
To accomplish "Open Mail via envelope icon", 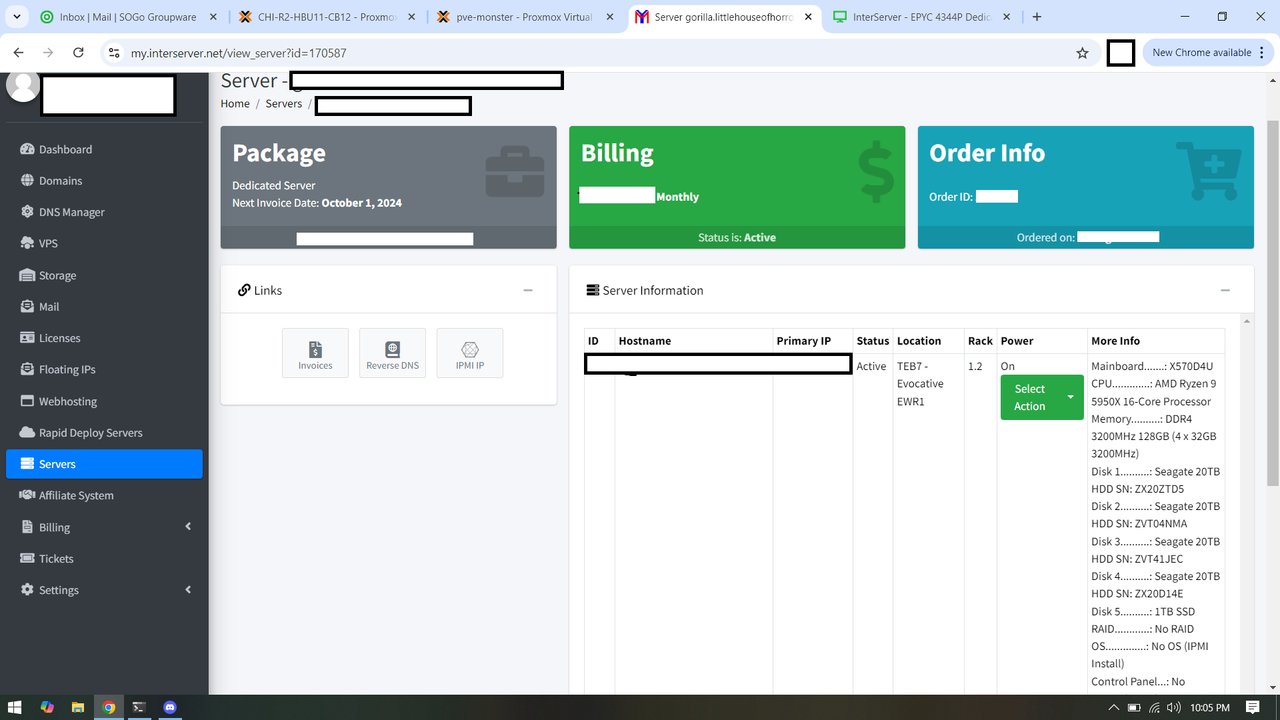I will [x=27, y=307].
